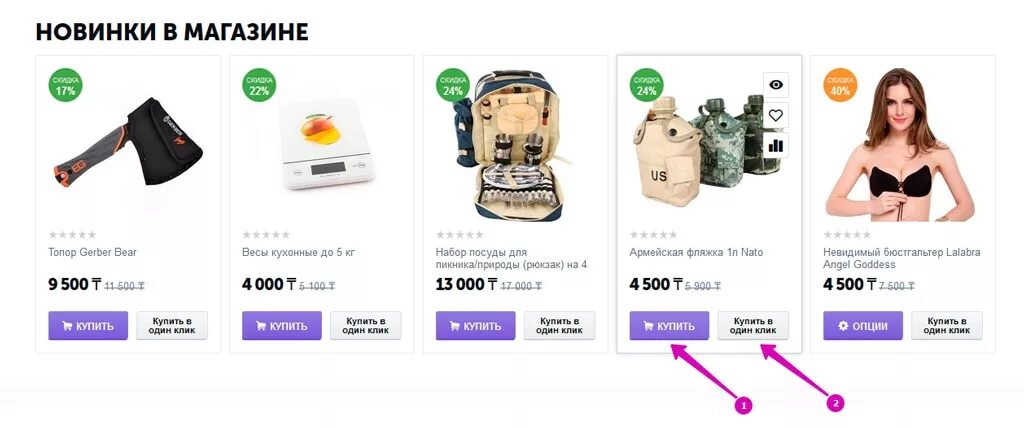Buy the Топор Gerber Bear axe
The width and height of the screenshot is (1024, 428).
tap(88, 325)
